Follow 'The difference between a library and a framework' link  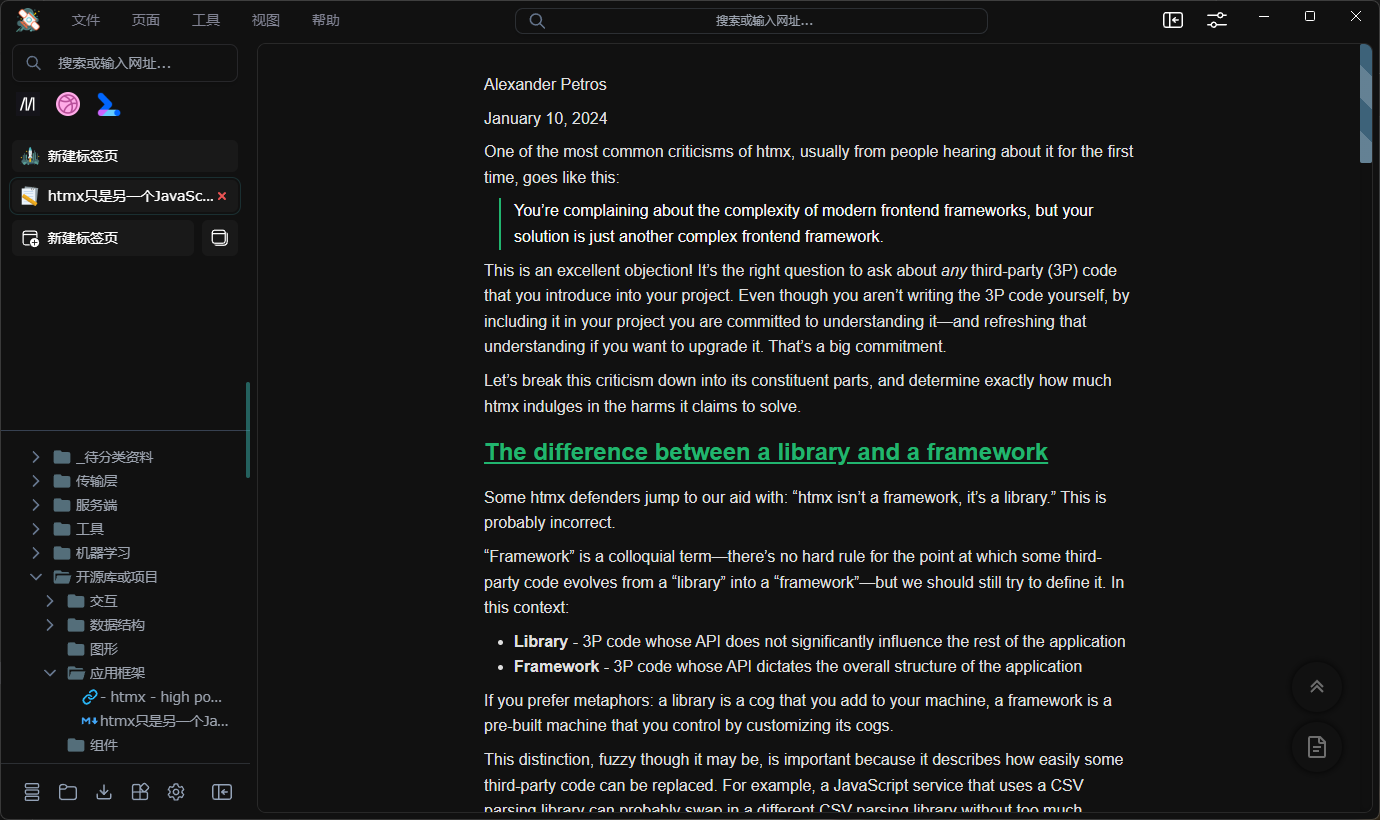click(x=766, y=452)
